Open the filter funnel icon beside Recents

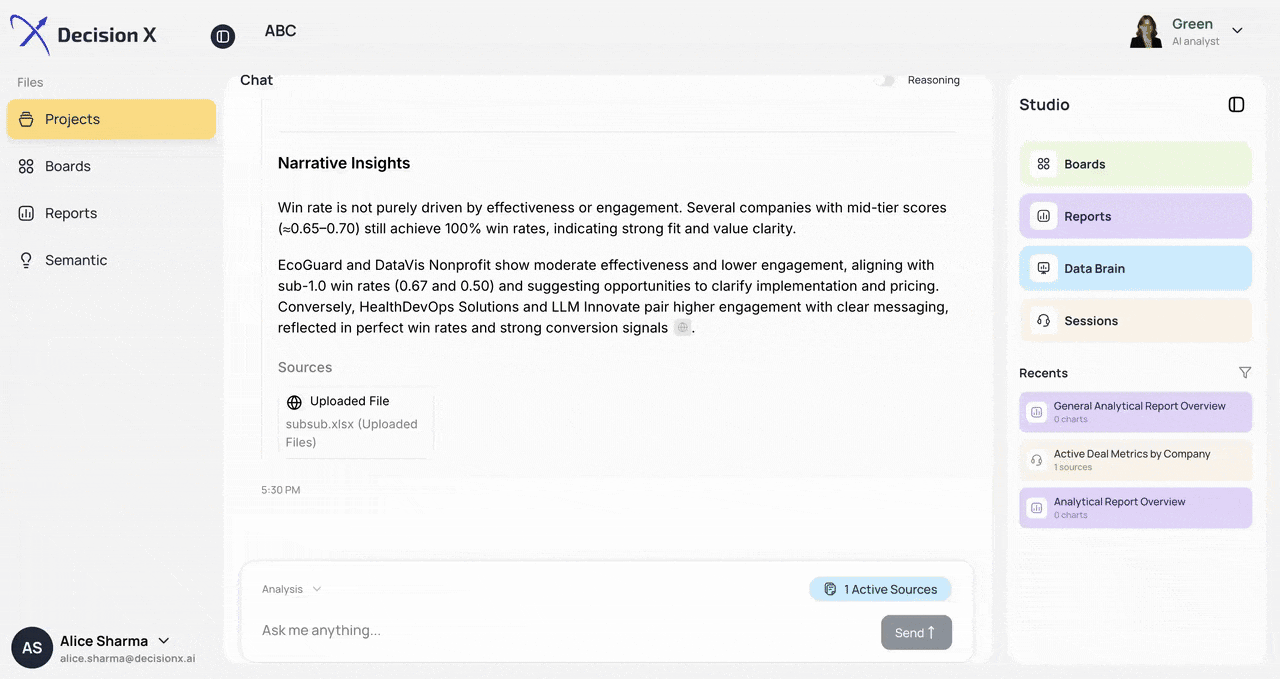tap(1245, 372)
